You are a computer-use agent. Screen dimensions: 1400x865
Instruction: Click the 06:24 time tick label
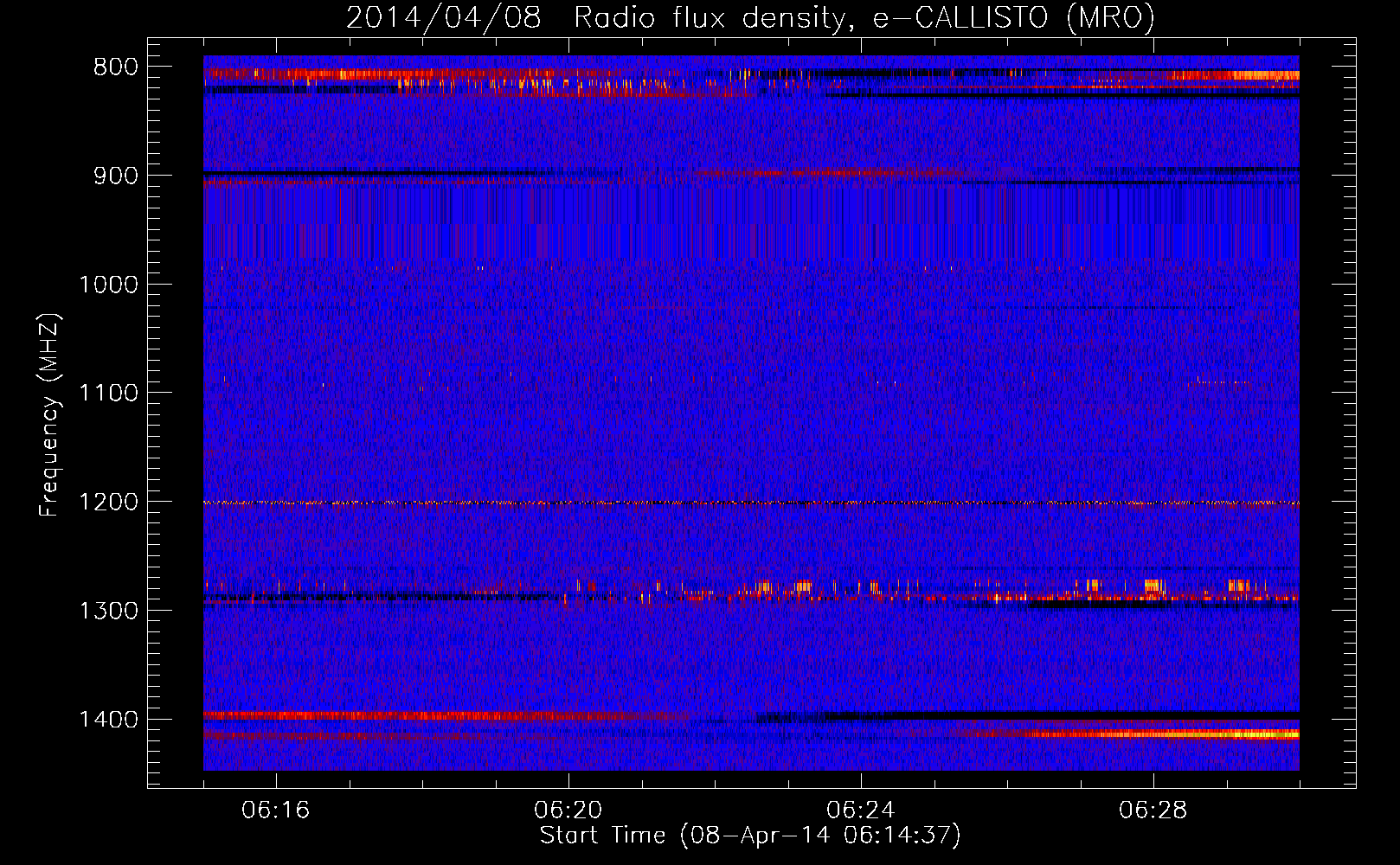861,811
